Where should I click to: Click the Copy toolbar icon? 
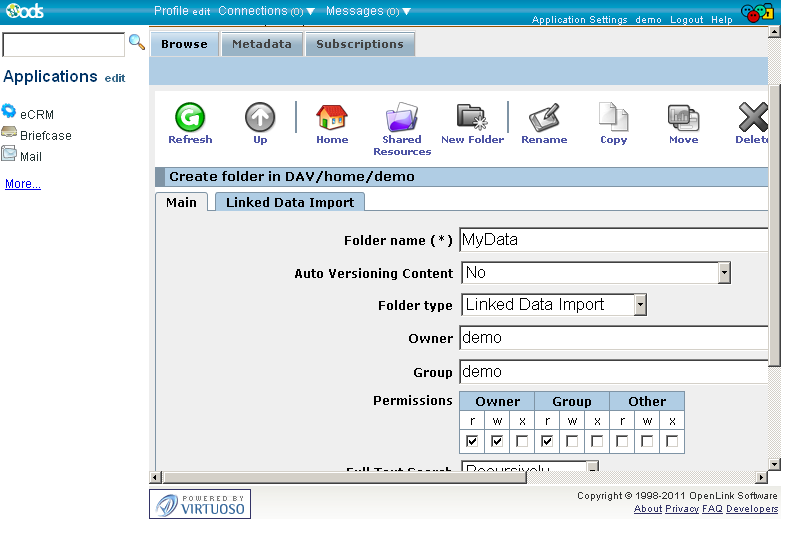click(x=613, y=118)
